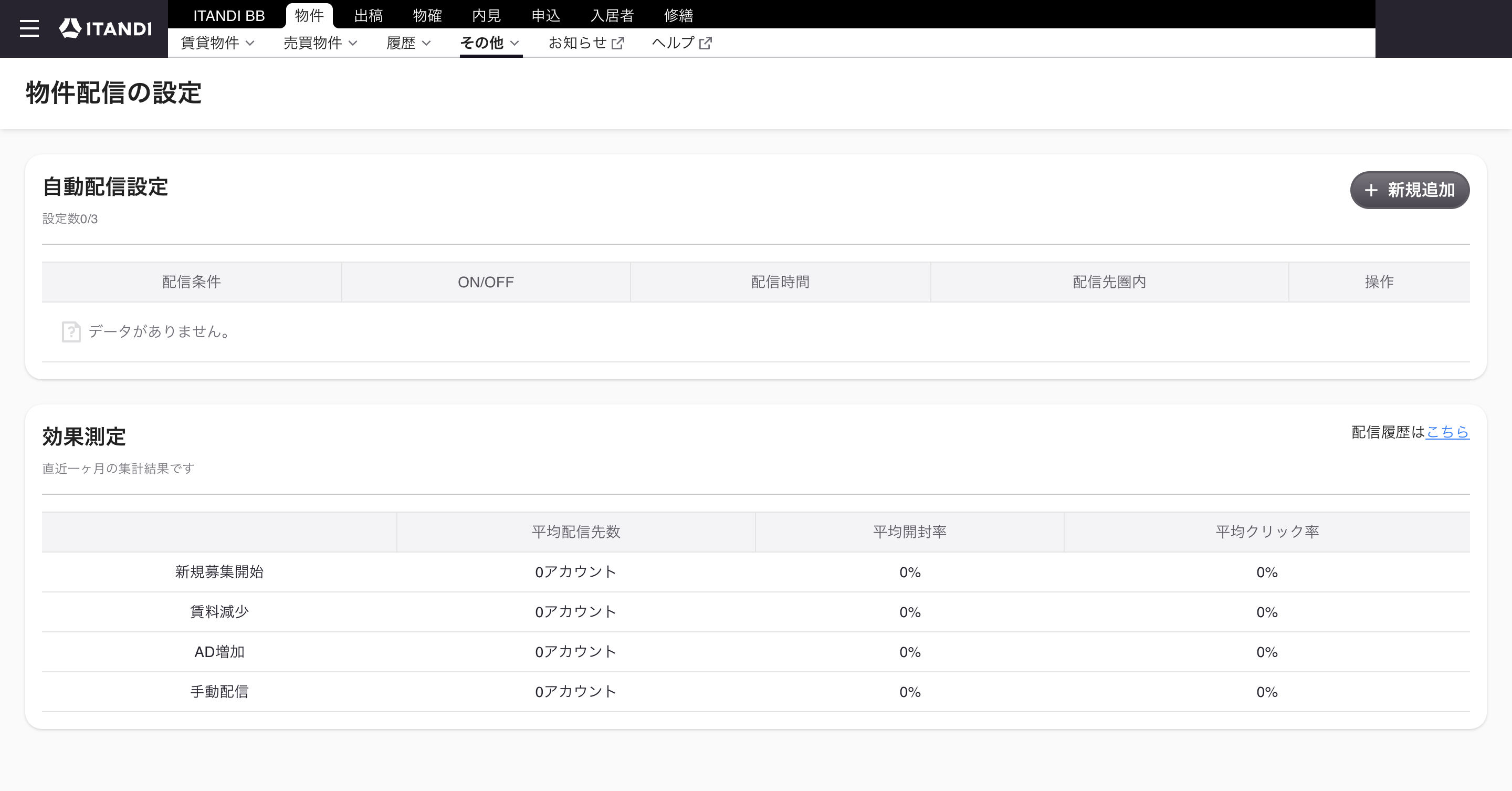Click the データがありません。 message

coord(159,332)
